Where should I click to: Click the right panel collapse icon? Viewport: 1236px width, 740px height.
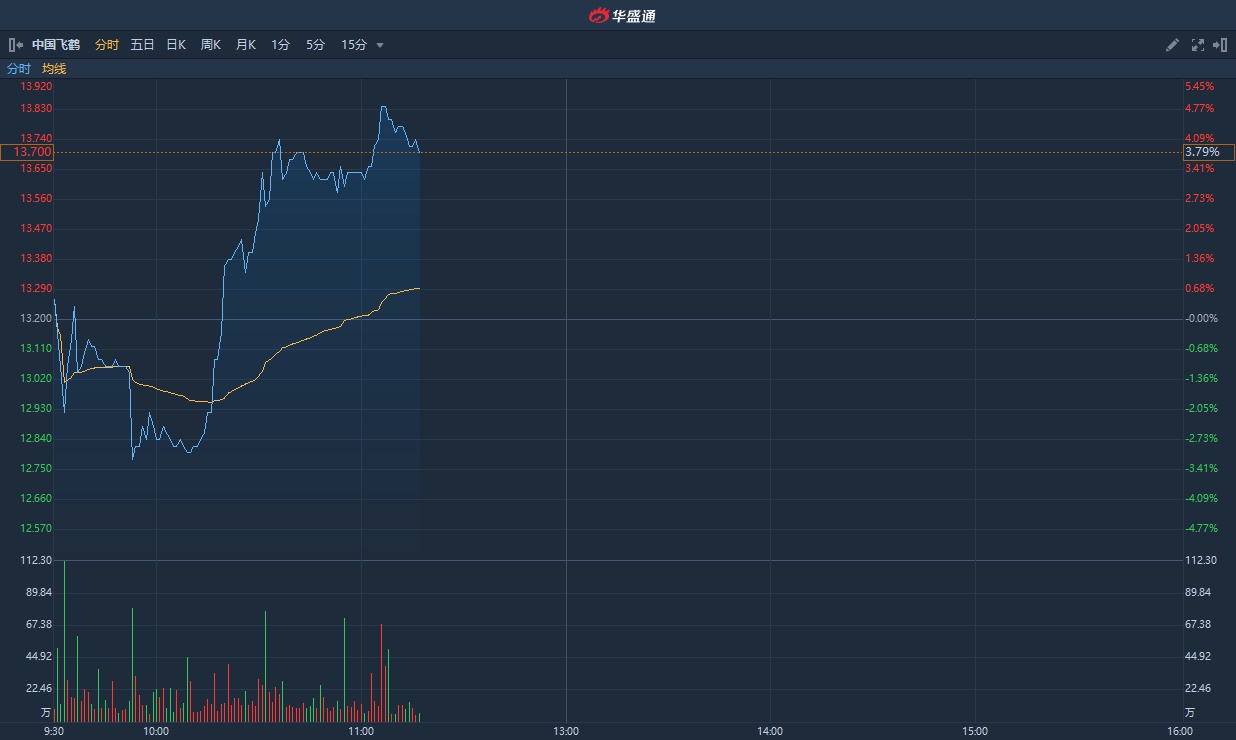click(1220, 45)
